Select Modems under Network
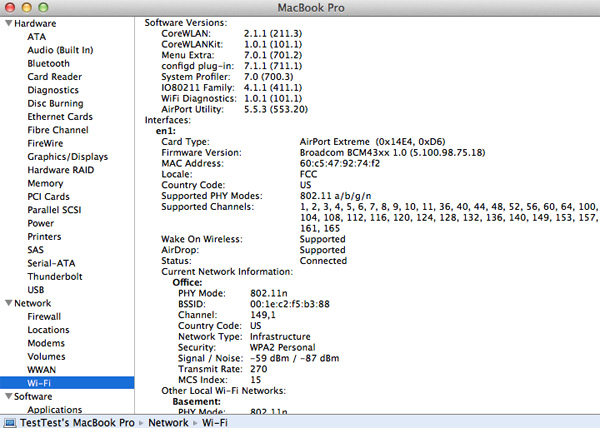This screenshot has width=600, height=428. [x=46, y=343]
